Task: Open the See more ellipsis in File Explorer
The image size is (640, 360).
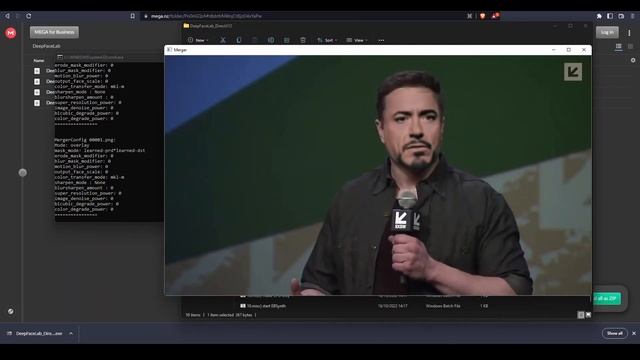Action: [x=381, y=40]
